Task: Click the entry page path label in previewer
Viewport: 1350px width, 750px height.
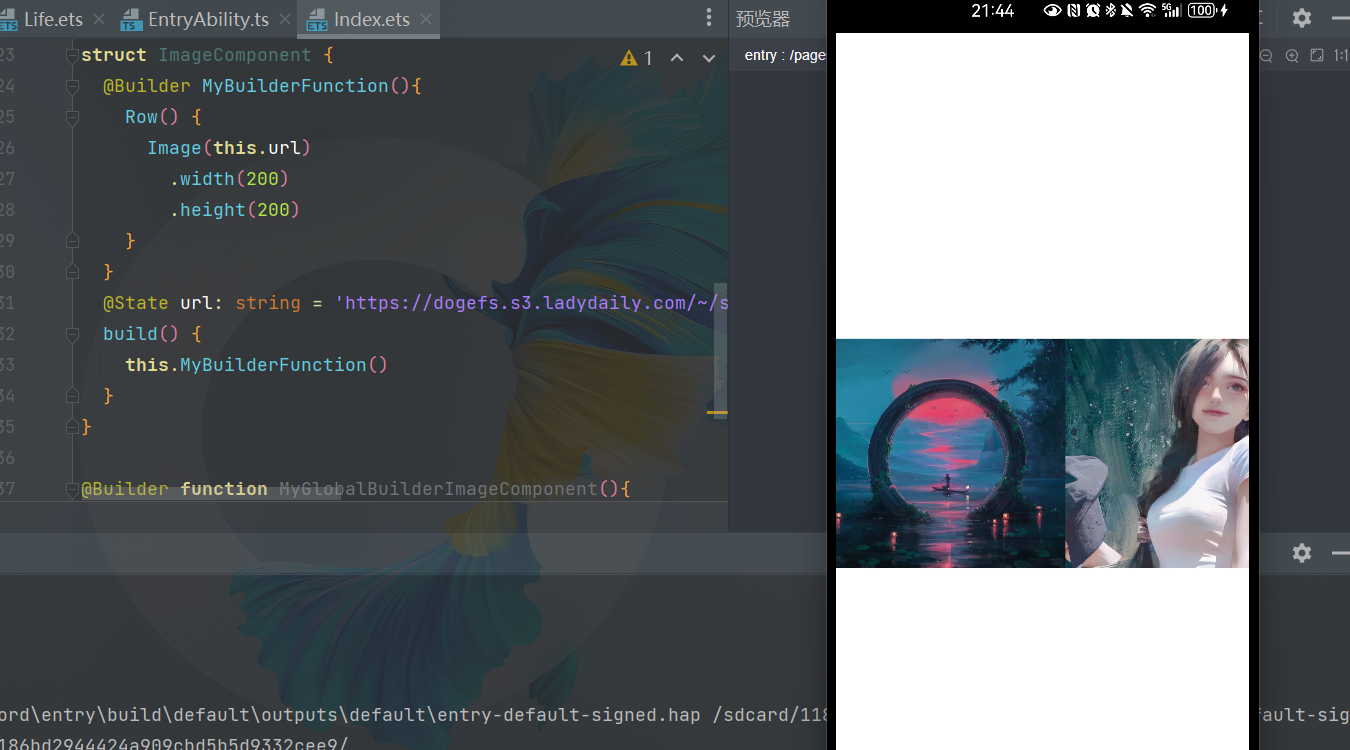Action: 785,55
